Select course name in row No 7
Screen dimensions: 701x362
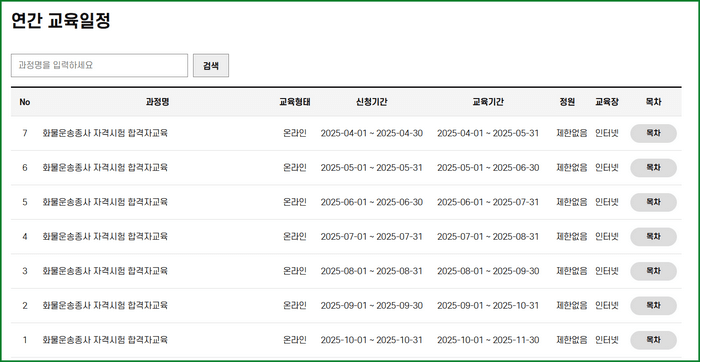(105, 133)
